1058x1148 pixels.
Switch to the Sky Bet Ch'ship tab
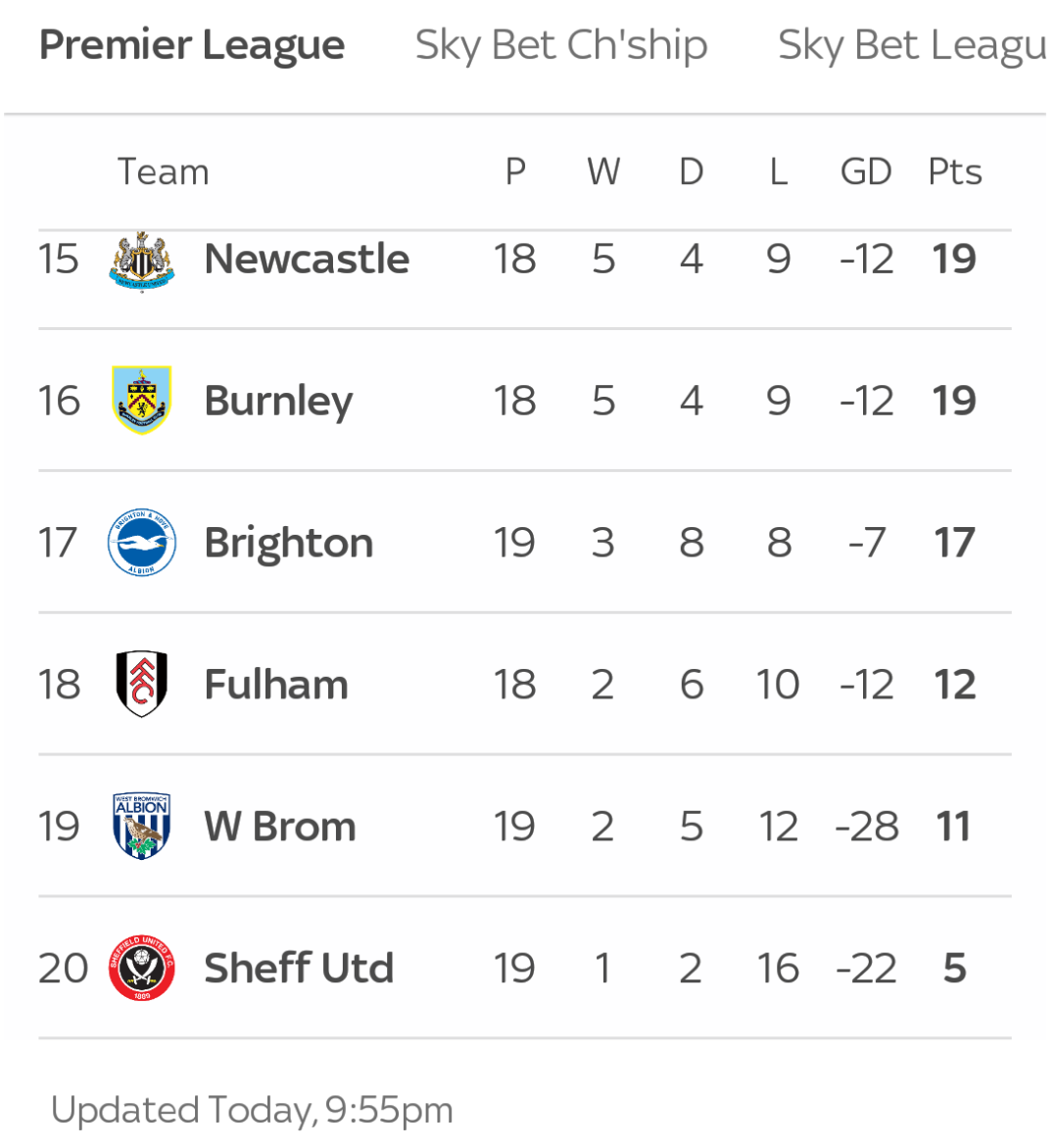(x=561, y=45)
